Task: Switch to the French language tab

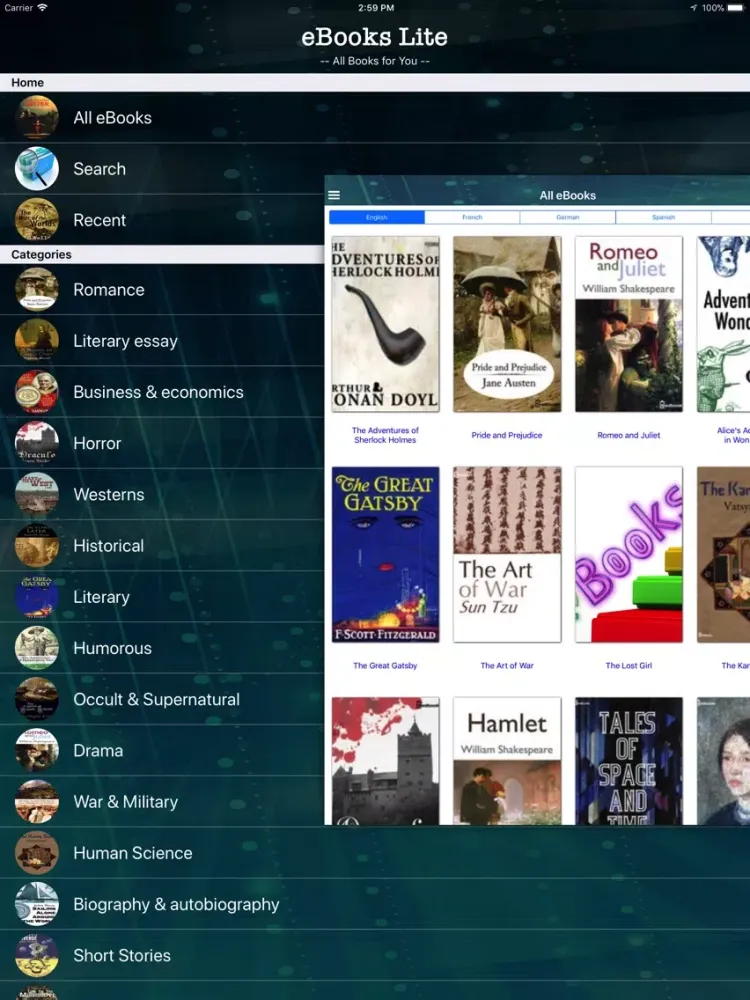Action: 472,217
